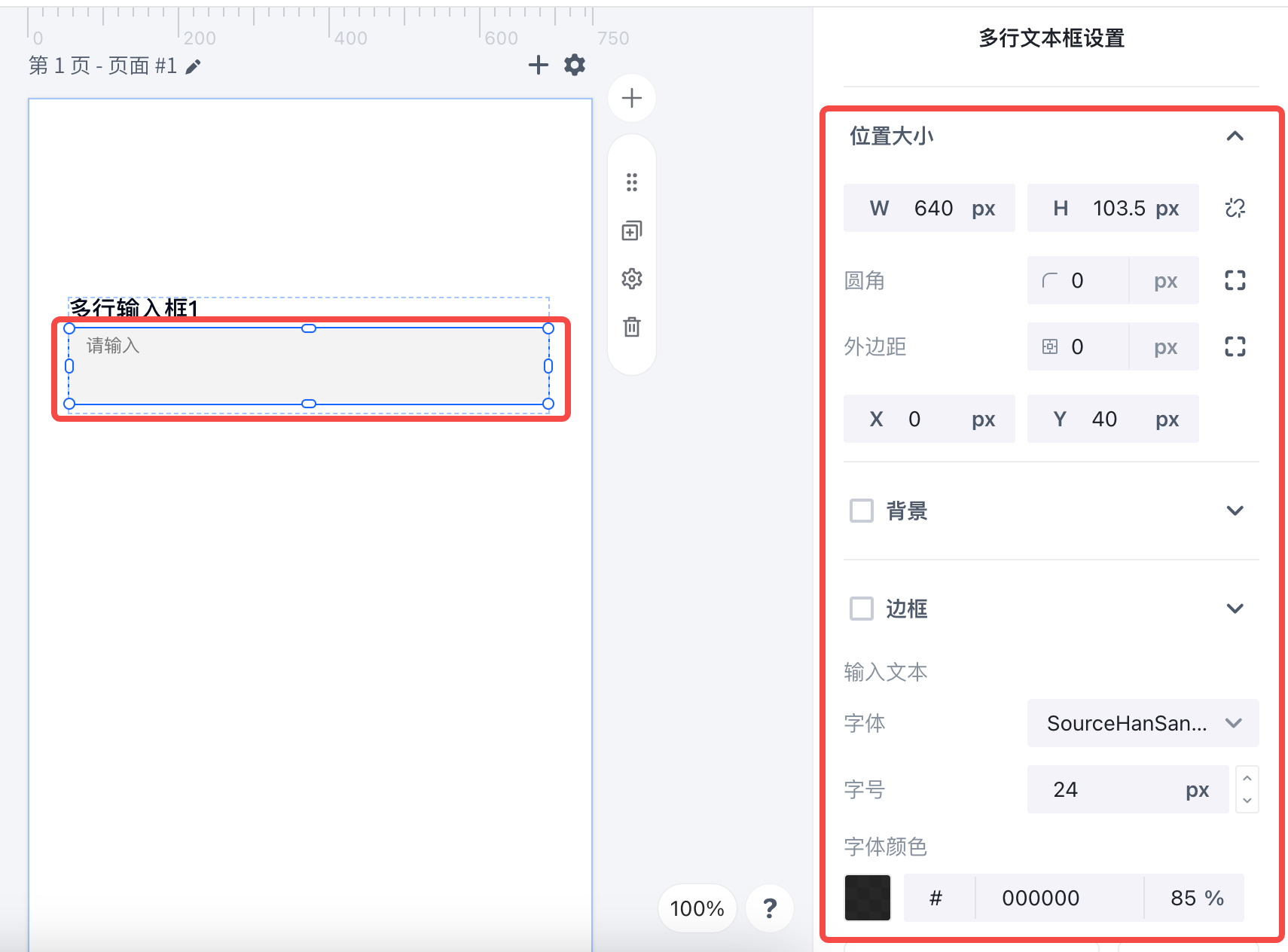Add a new page with the plus icon
This screenshot has height=952, width=1288.
(x=538, y=65)
